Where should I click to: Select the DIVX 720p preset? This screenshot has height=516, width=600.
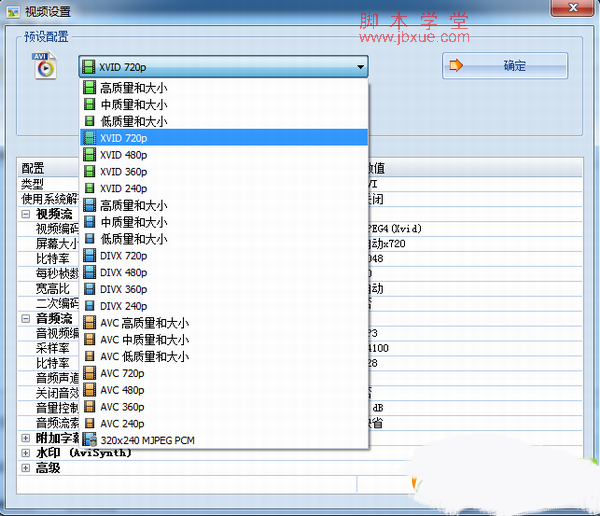[x=224, y=256]
